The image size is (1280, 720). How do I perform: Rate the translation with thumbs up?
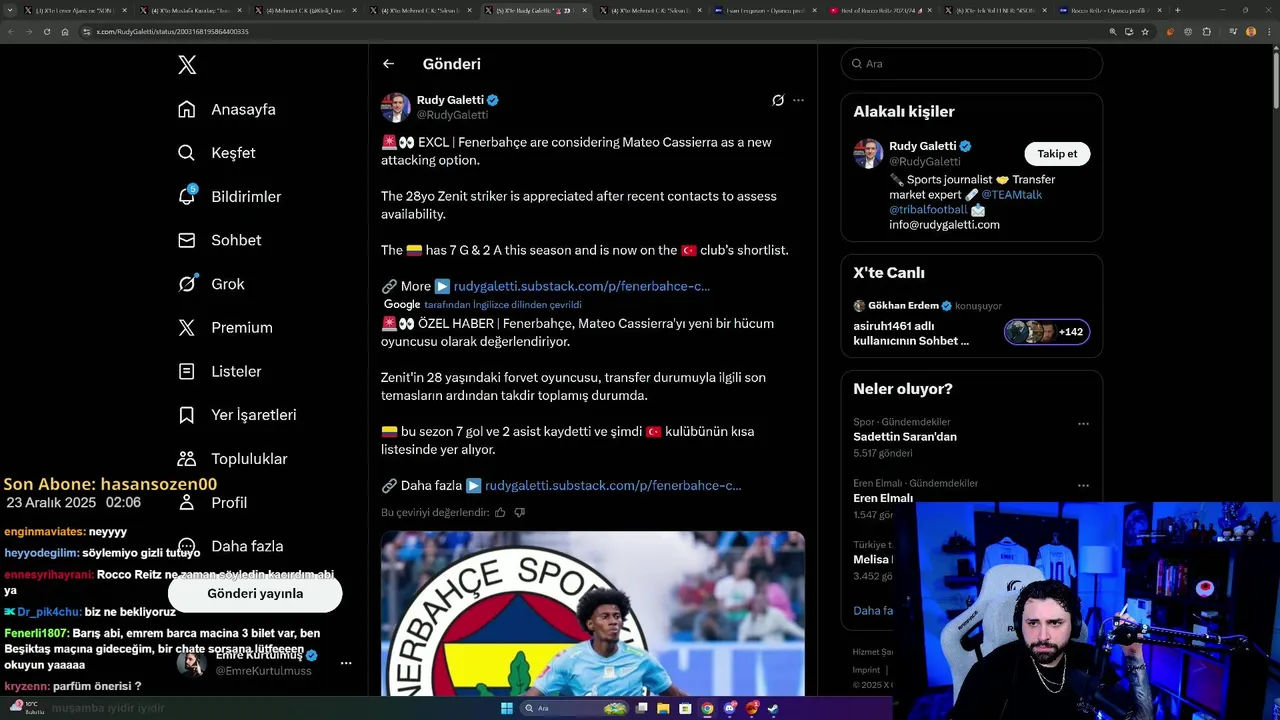tap(500, 512)
